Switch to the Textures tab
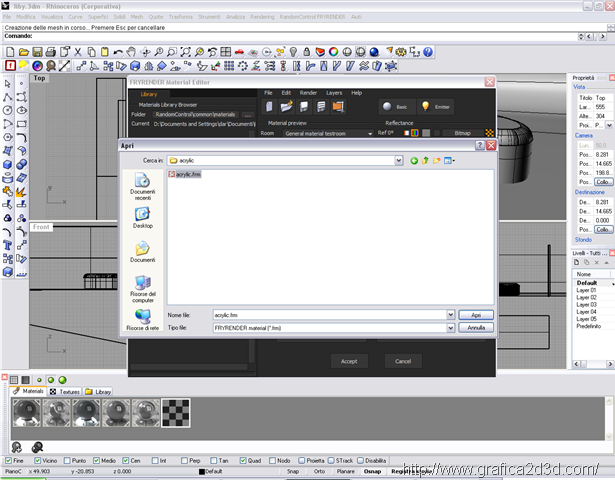615x480 pixels. pos(65,391)
